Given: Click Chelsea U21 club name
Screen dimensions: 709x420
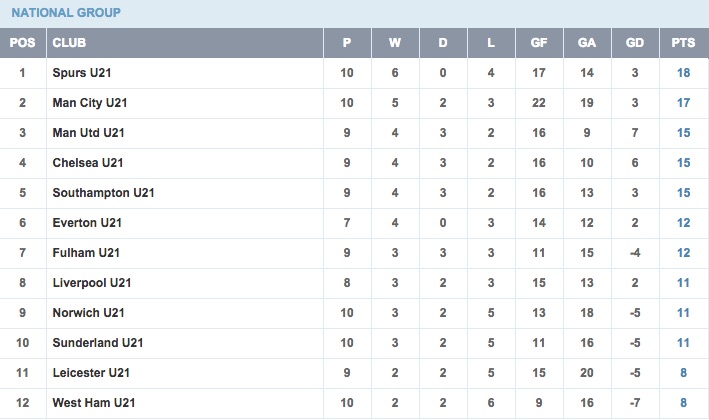Looking at the screenshot, I should coord(88,163).
